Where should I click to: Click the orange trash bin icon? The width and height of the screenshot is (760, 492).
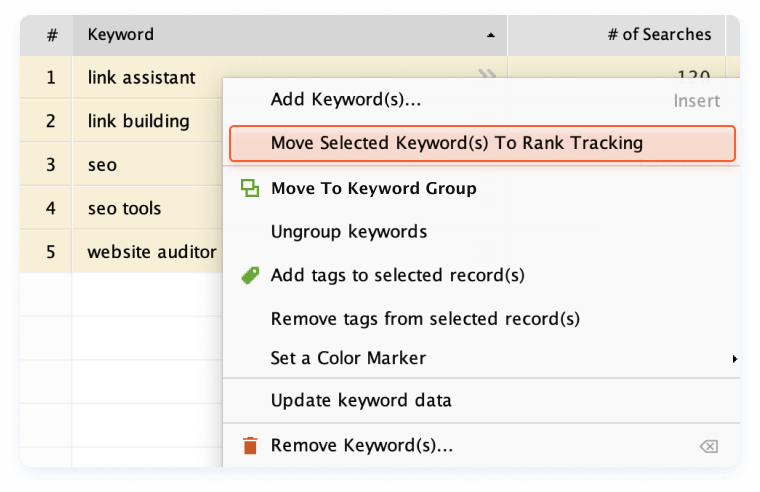click(250, 446)
